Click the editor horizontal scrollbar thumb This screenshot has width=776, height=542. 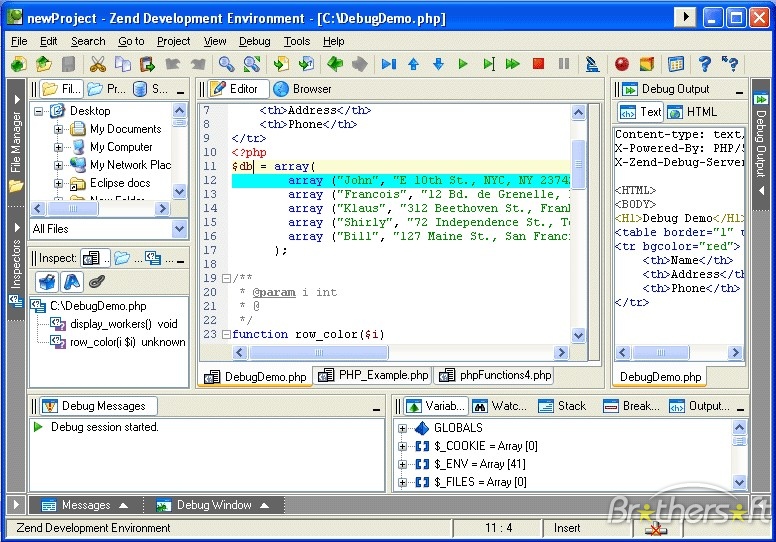point(318,352)
